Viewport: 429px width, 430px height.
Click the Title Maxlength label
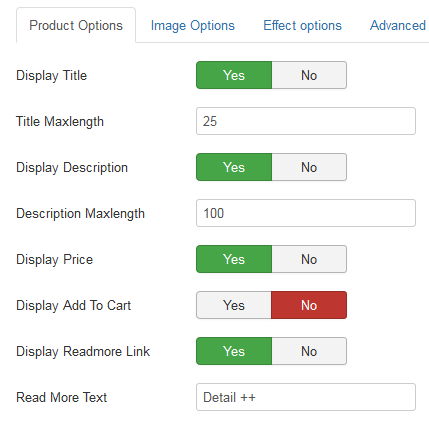click(x=60, y=122)
